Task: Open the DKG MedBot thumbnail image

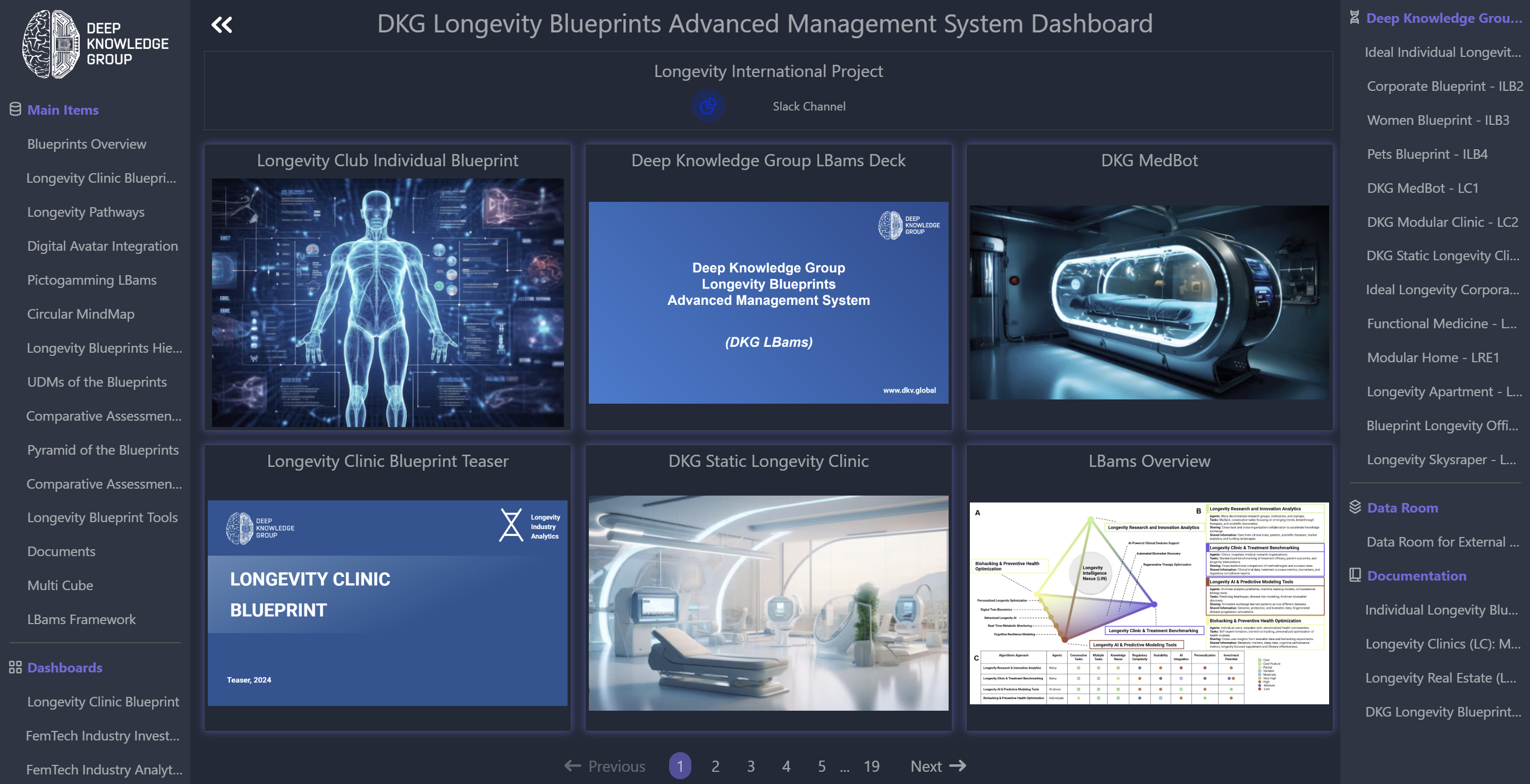Action: [1148, 302]
